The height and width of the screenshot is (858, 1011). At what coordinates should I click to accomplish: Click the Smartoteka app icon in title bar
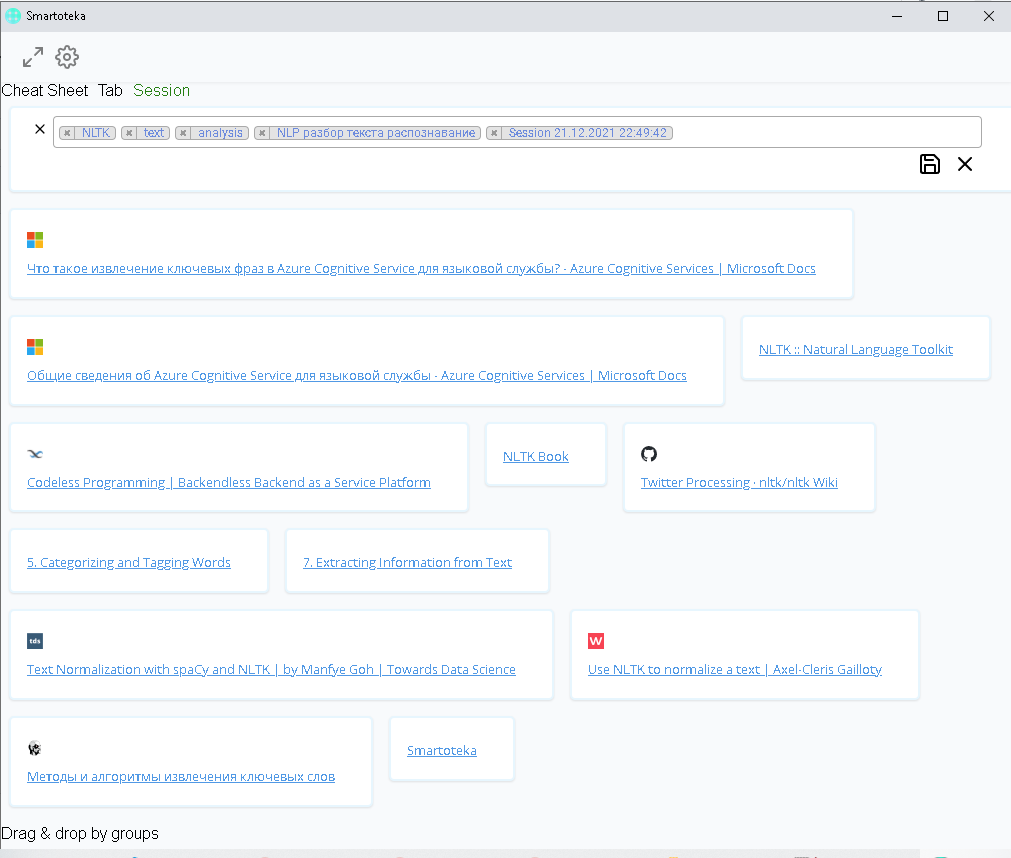click(x=13, y=15)
